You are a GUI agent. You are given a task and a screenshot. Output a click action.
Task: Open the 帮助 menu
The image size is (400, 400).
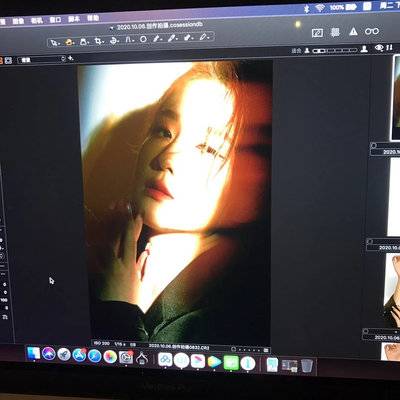[x=93, y=18]
